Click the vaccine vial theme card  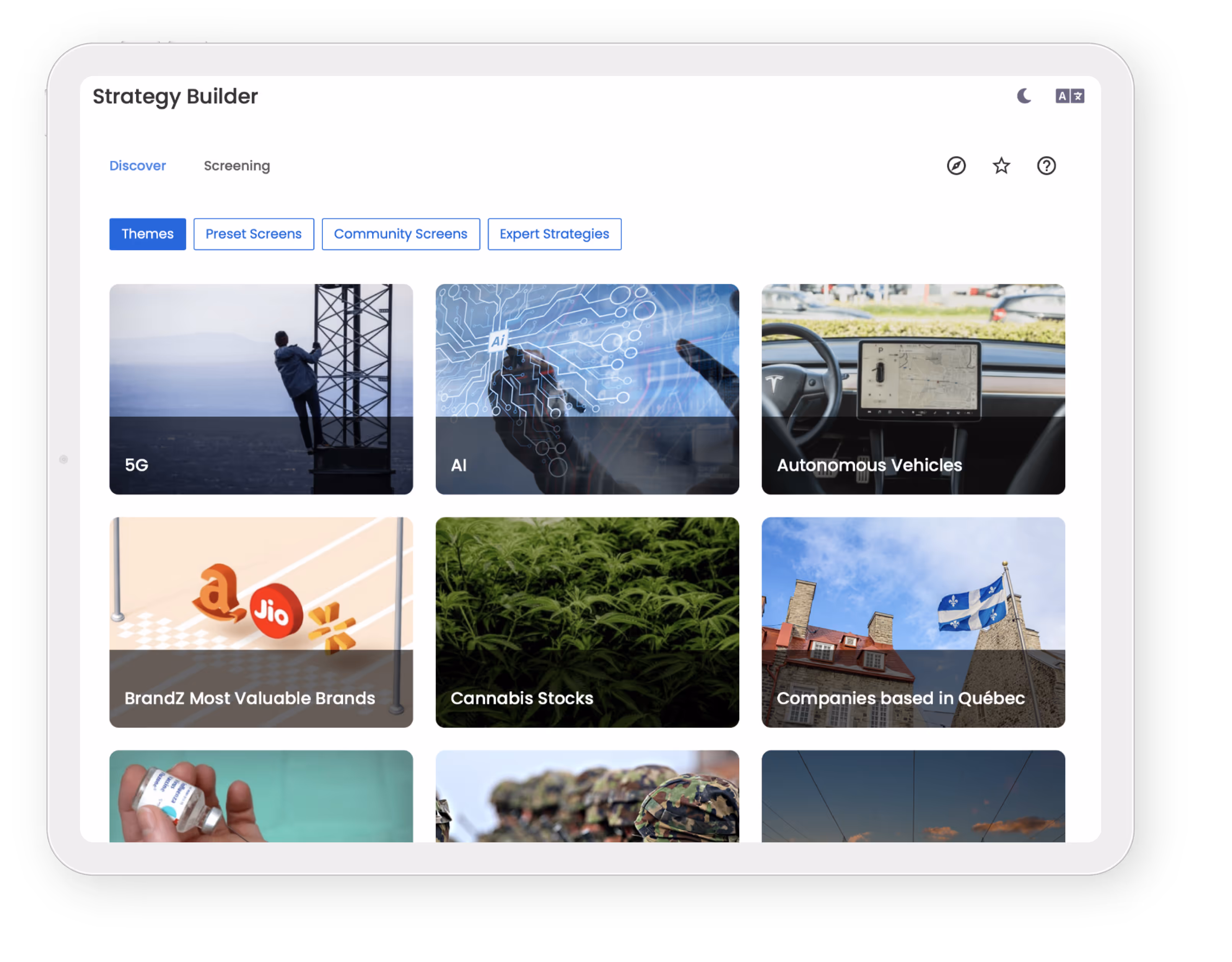click(x=261, y=796)
